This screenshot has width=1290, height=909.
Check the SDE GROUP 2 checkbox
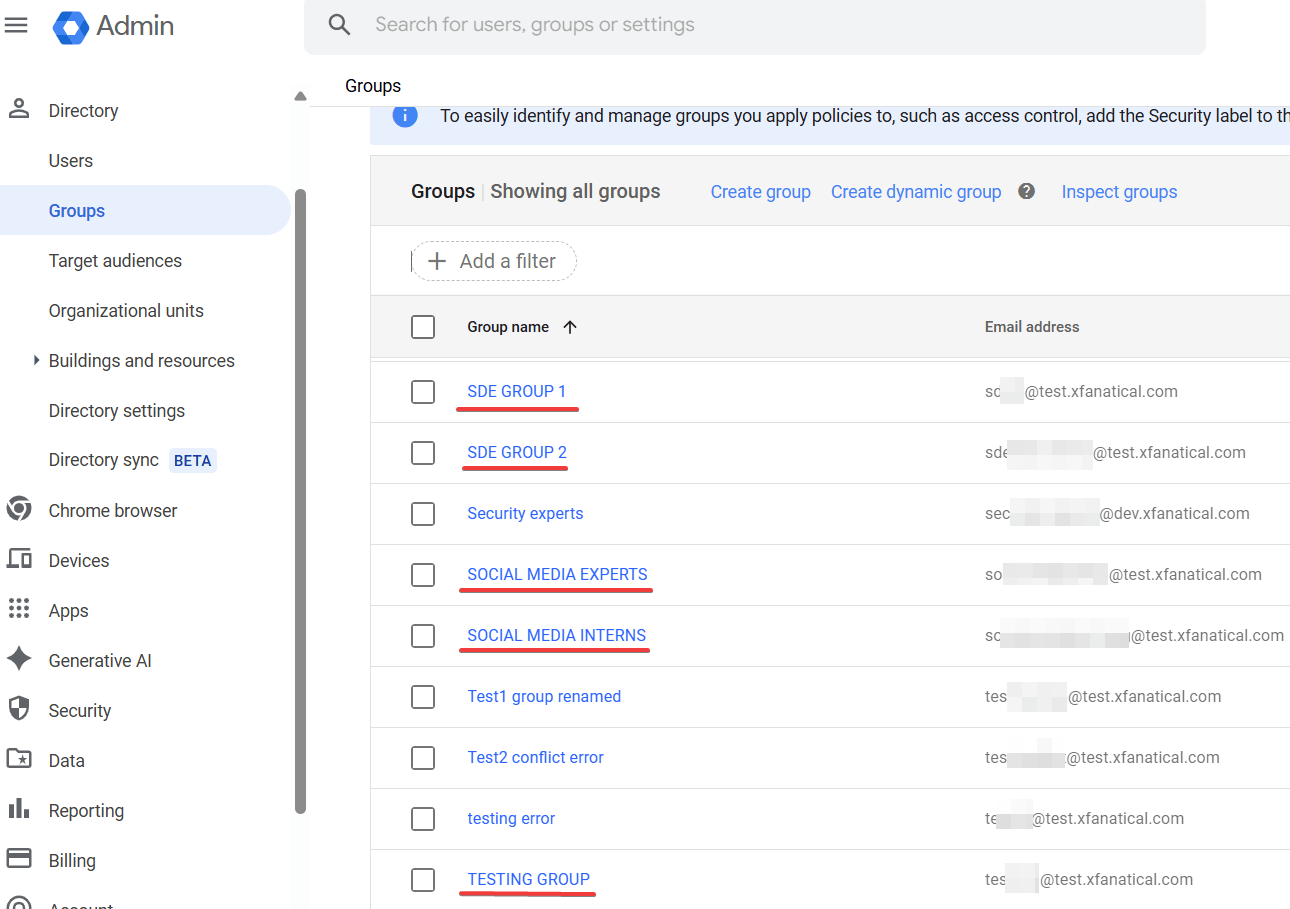click(x=423, y=453)
